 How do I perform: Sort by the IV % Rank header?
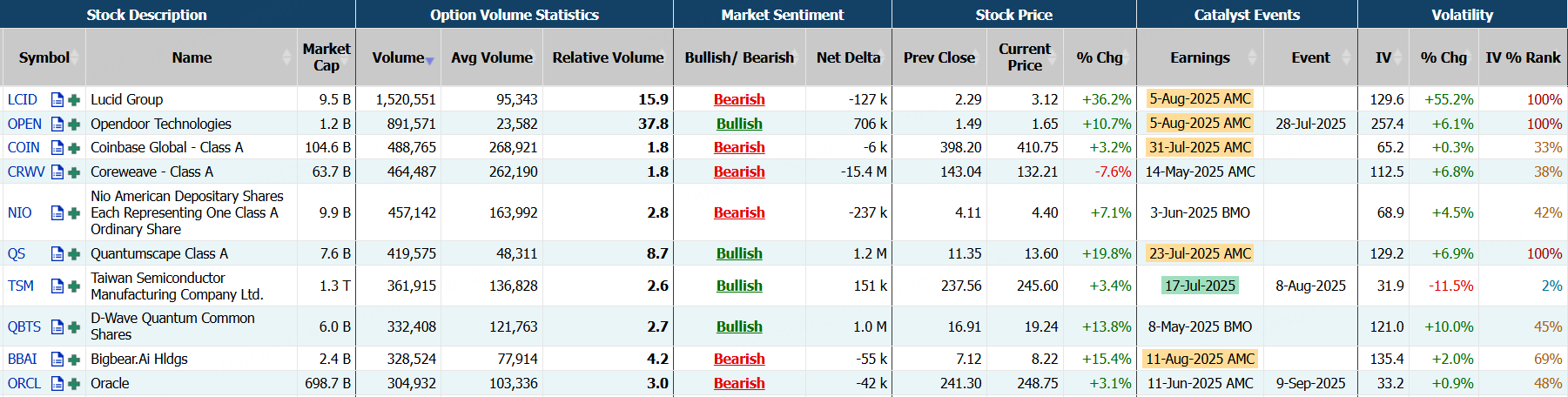click(1523, 57)
